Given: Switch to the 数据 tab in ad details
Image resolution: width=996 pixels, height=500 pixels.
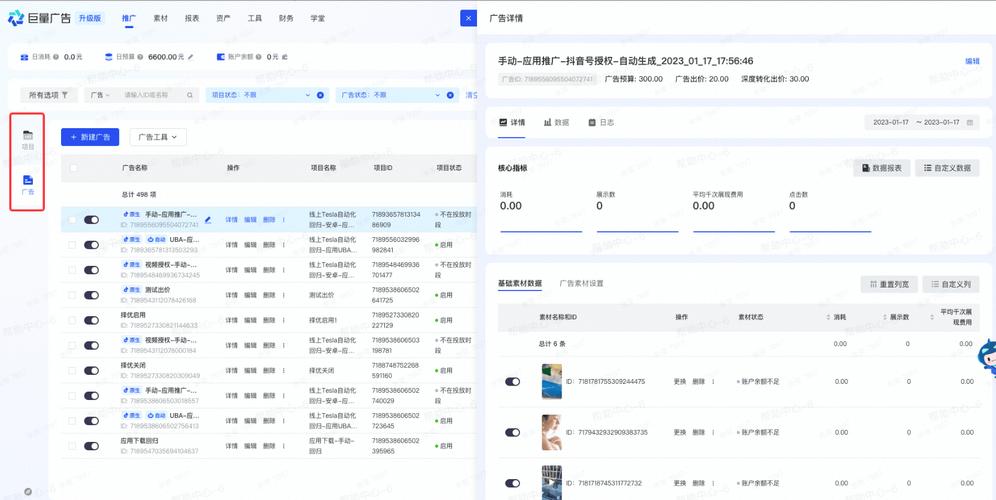Looking at the screenshot, I should point(556,123).
